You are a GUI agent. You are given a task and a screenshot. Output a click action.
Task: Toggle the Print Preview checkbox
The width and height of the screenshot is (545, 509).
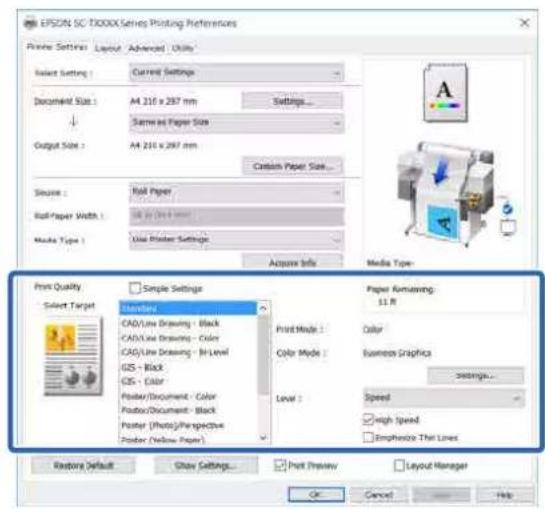pyautogui.click(x=280, y=465)
